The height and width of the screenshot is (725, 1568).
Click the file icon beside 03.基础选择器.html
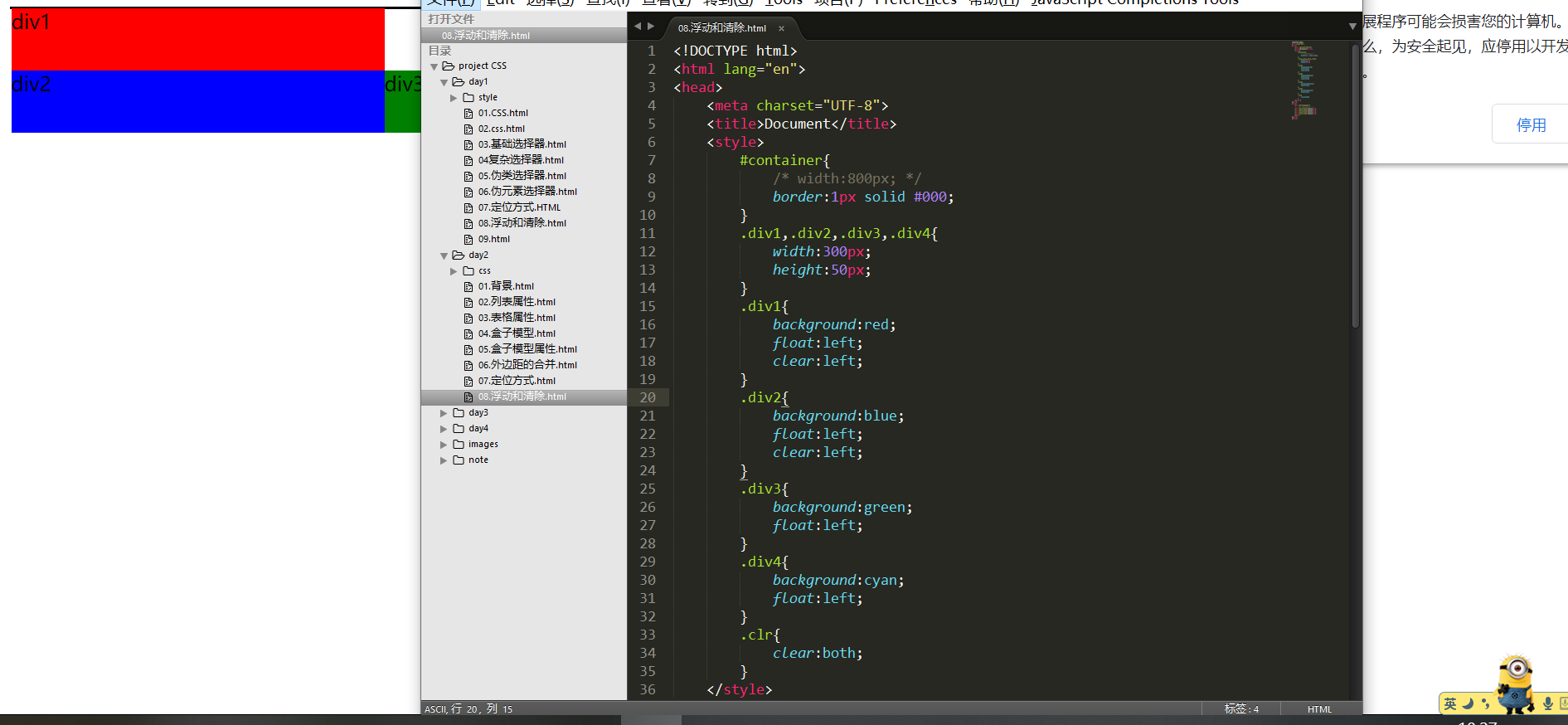point(468,145)
